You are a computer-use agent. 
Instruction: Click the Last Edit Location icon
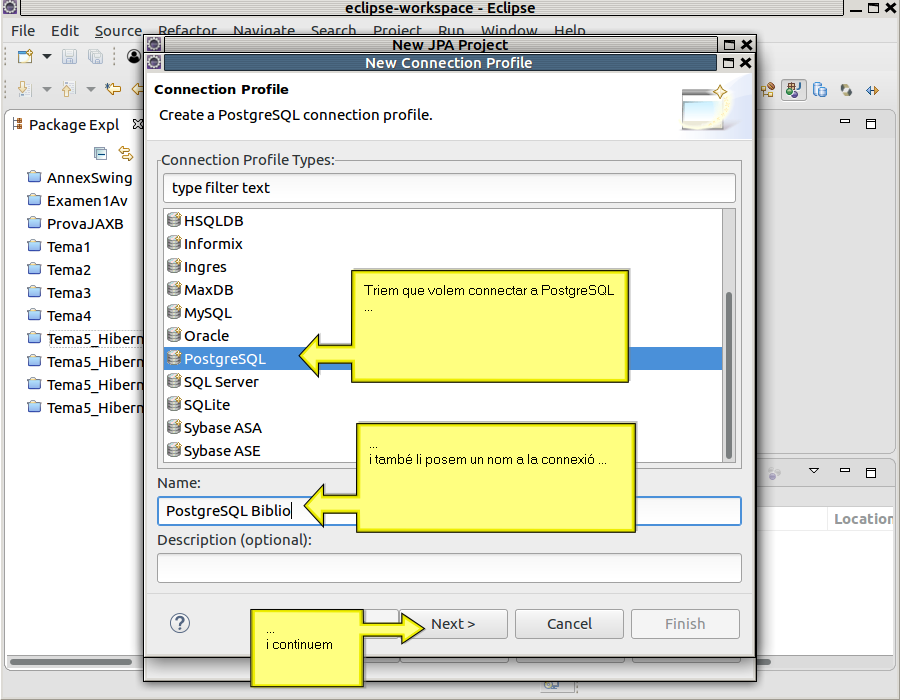pyautogui.click(x=113, y=89)
